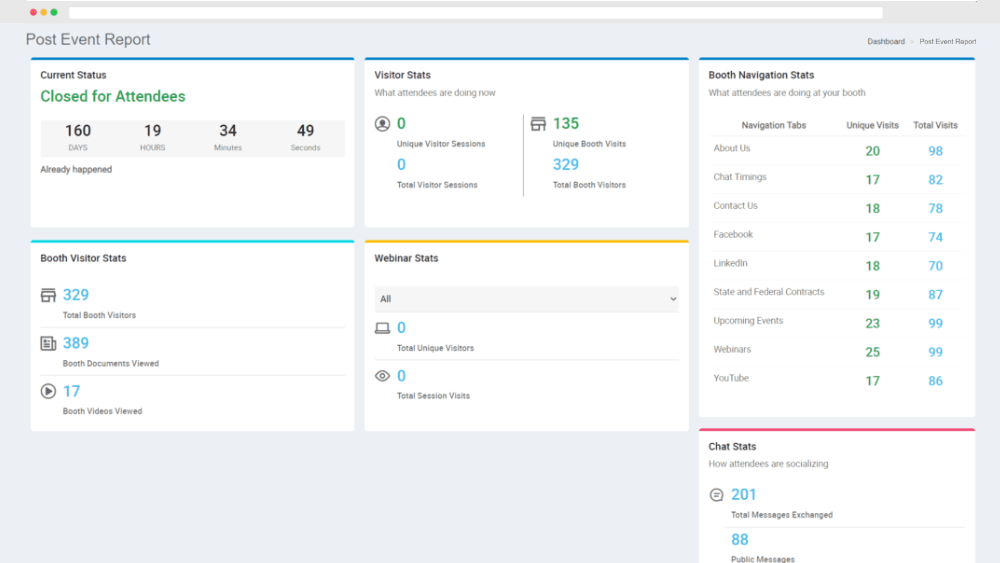Click the 88 Public Messages count
The width and height of the screenshot is (1000, 563).
click(x=740, y=540)
